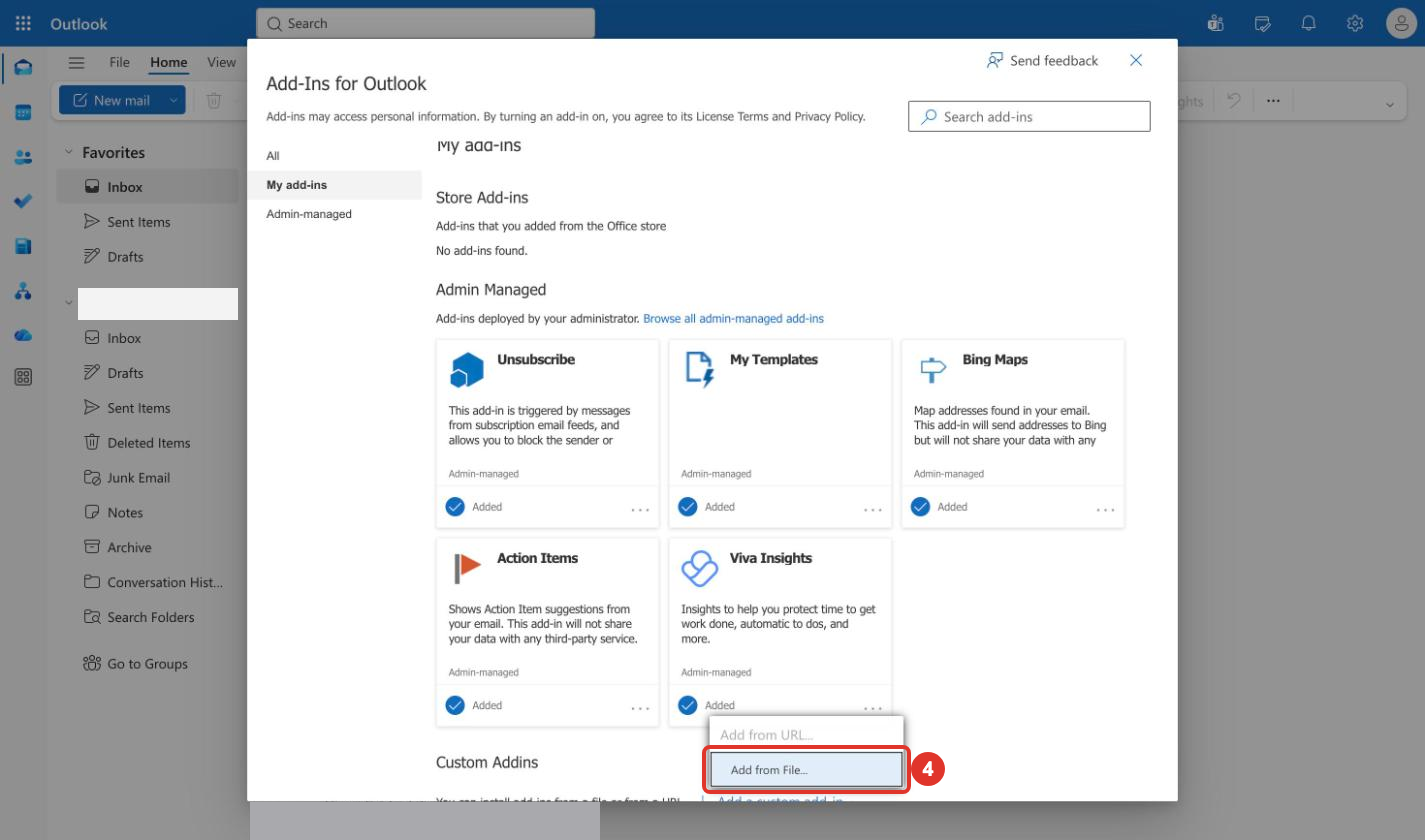The height and width of the screenshot is (840, 1425).
Task: Open the account profile avatar
Action: pyautogui.click(x=1402, y=24)
